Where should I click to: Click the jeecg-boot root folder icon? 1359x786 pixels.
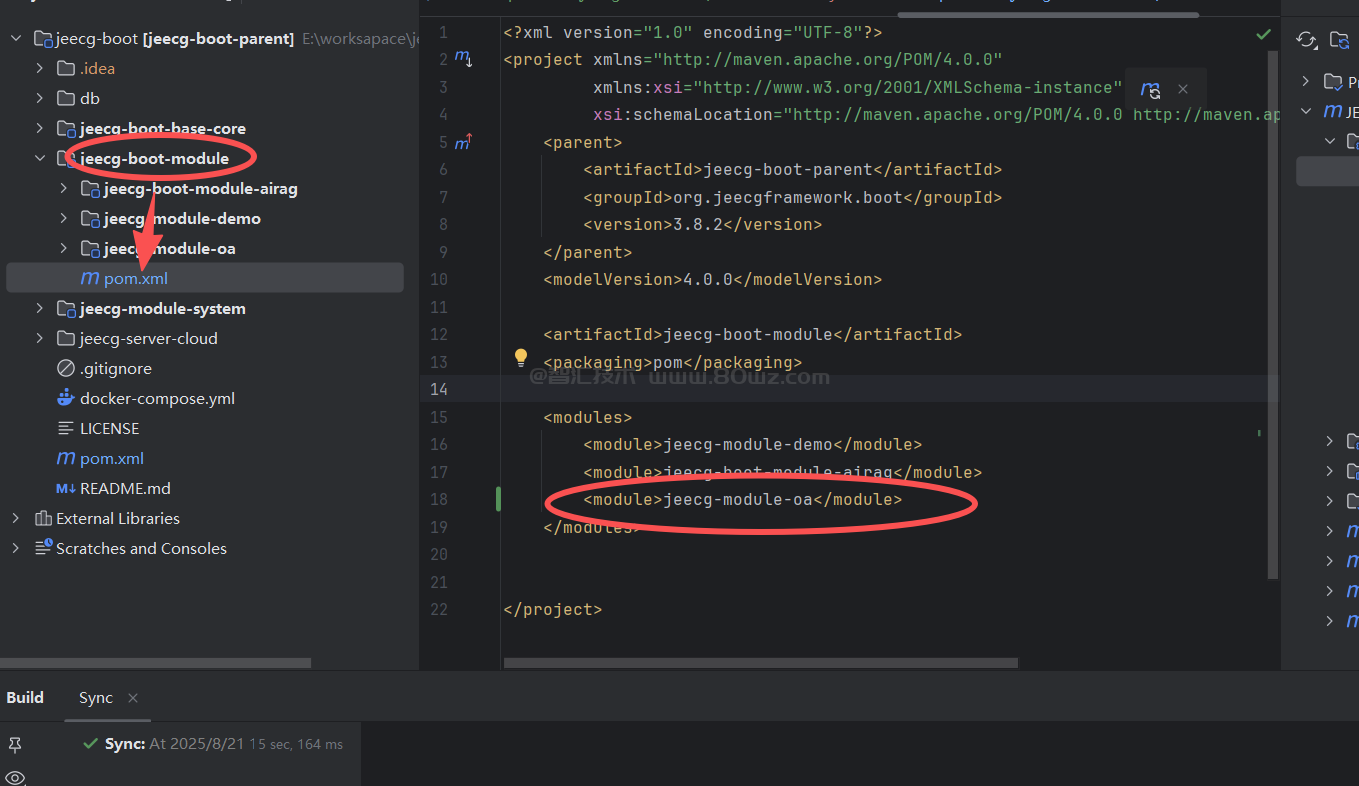pyautogui.click(x=43, y=38)
